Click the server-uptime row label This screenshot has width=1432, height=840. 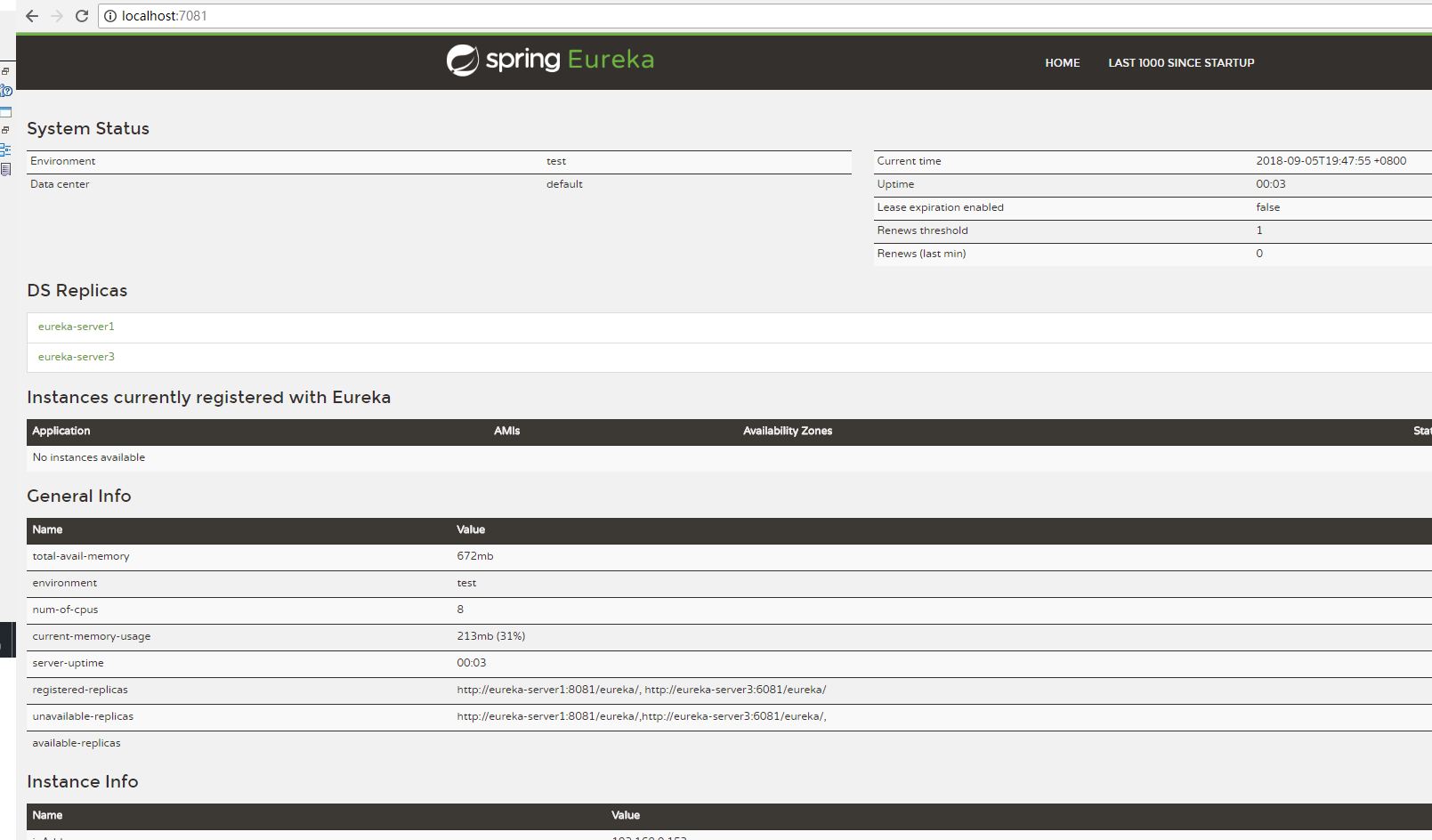click(x=68, y=663)
